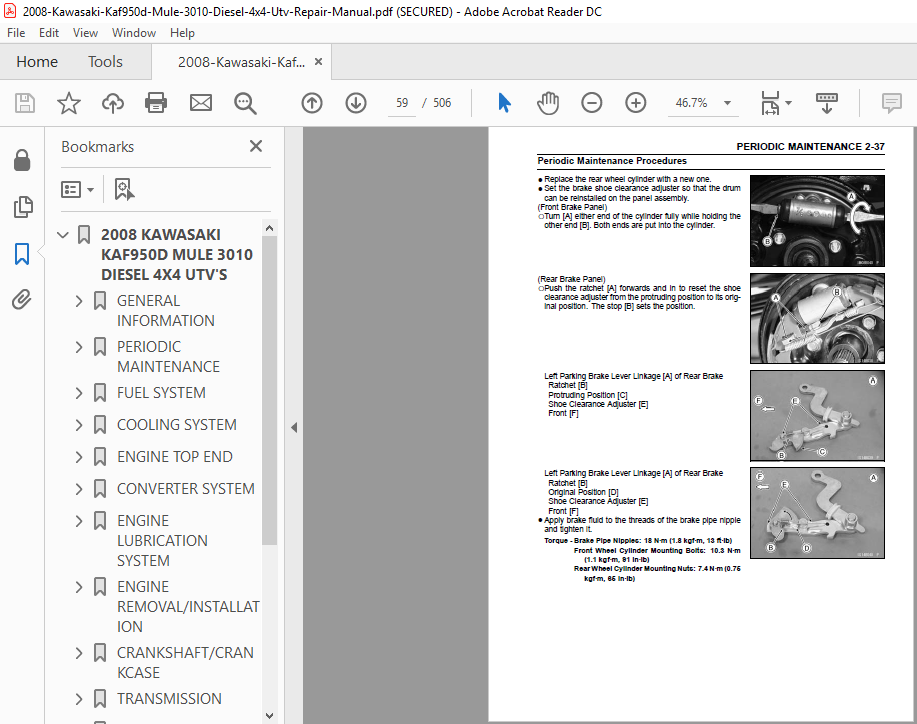
Task: Open the Help menu
Action: click(182, 33)
